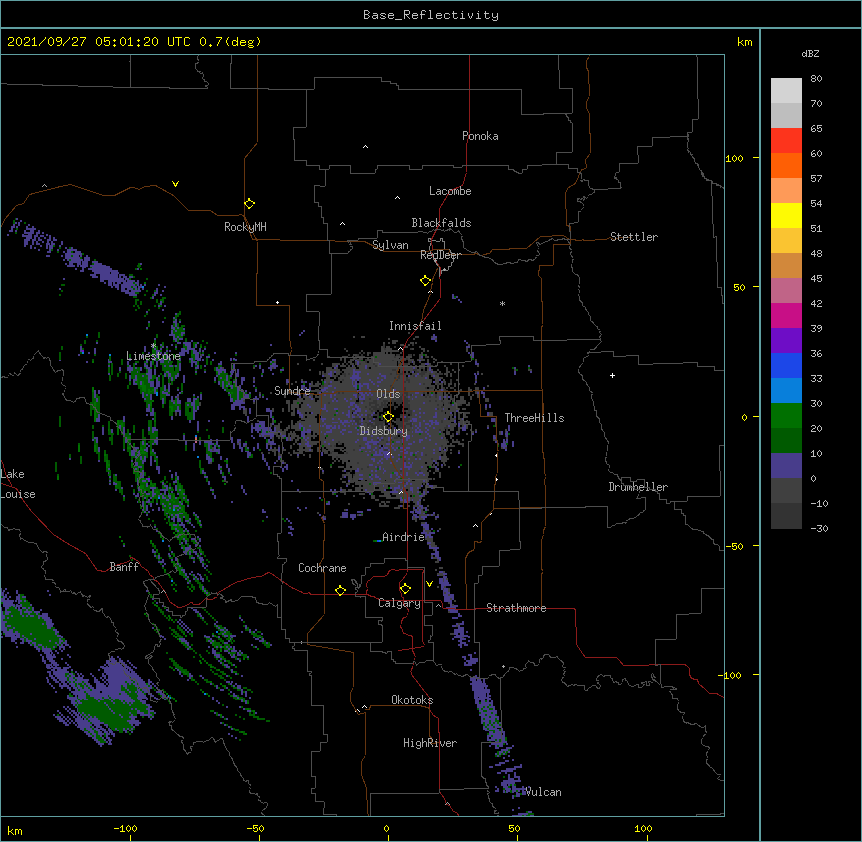The height and width of the screenshot is (842, 862).
Task: Pick the dusty pink 42-45 dBZ legend swatch
Action: pyautogui.click(x=786, y=291)
